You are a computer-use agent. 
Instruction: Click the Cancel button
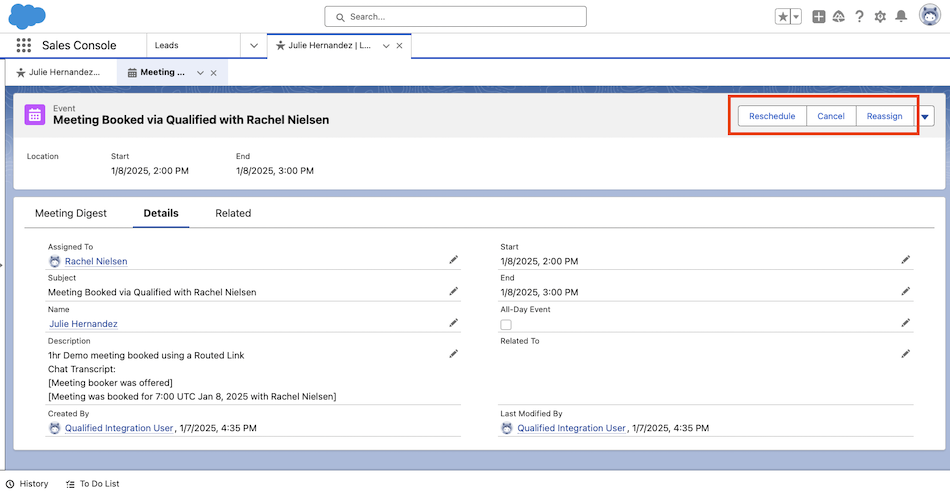(831, 116)
